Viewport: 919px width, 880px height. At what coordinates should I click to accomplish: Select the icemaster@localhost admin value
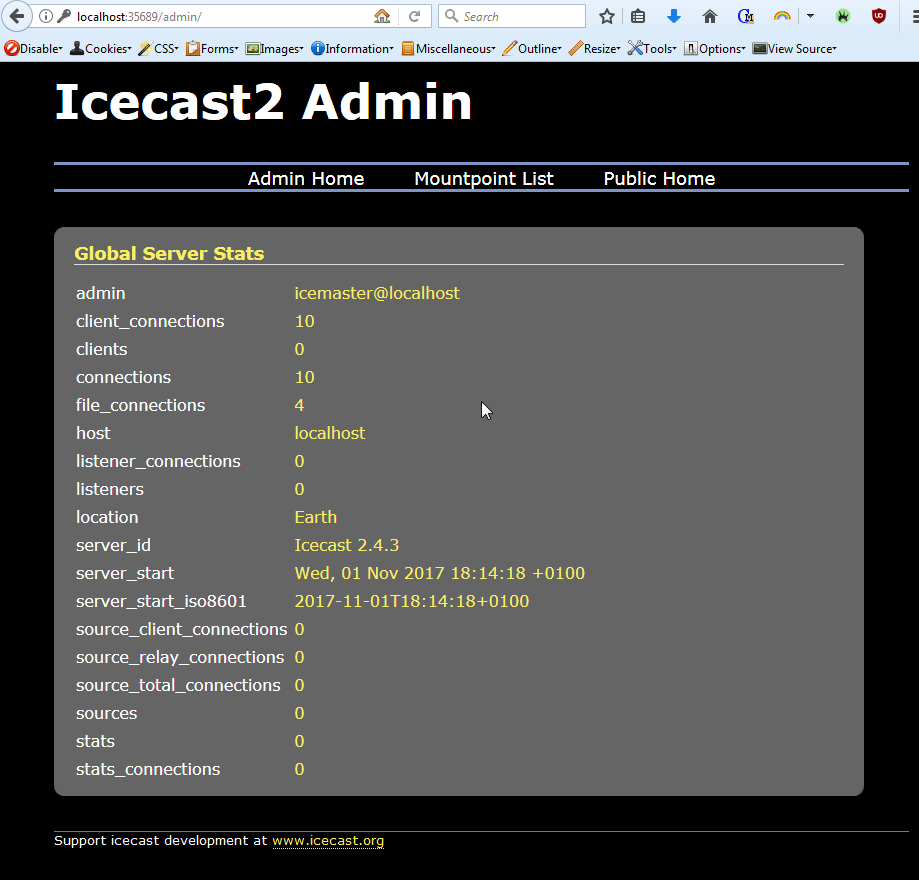pos(377,293)
